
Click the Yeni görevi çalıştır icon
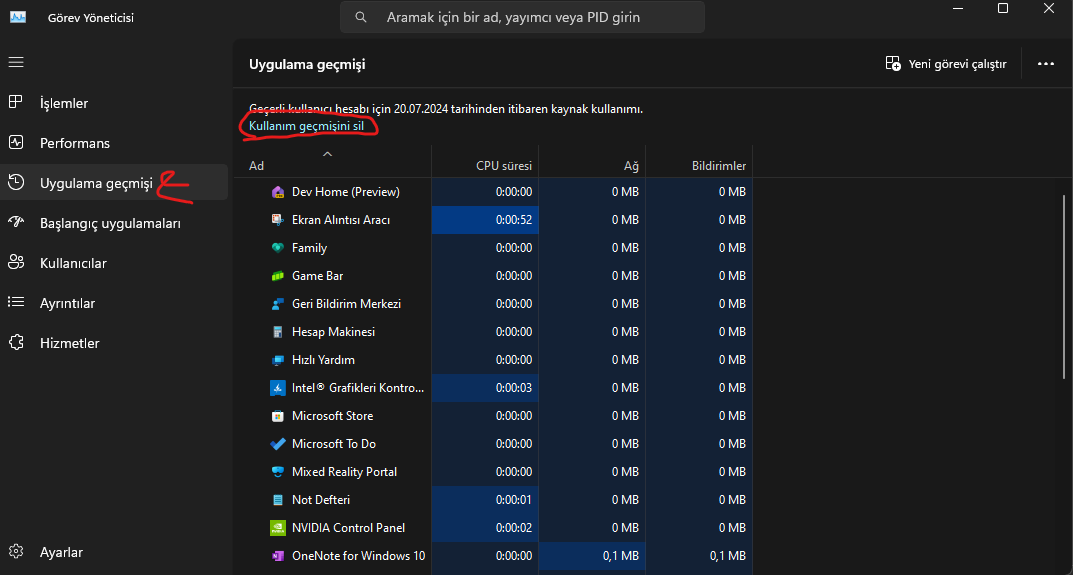892,64
